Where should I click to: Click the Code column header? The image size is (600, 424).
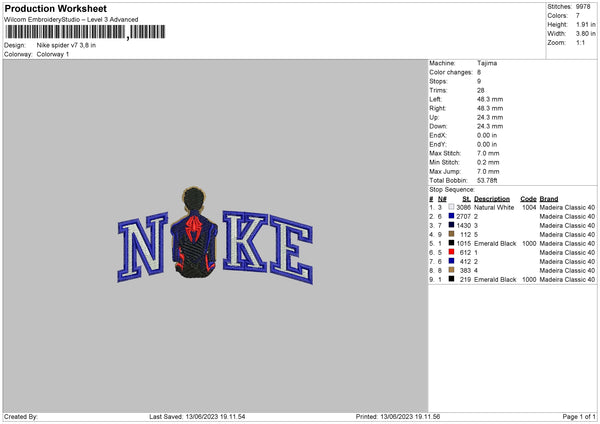click(x=528, y=199)
